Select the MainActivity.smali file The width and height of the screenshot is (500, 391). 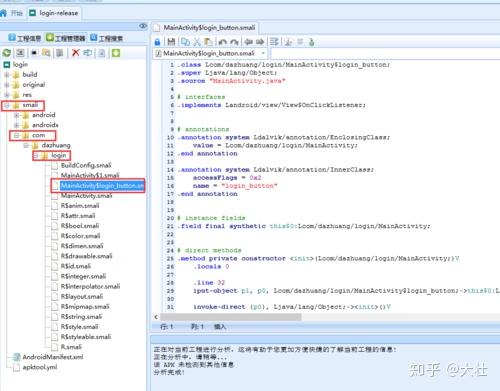pyautogui.click(x=86, y=196)
